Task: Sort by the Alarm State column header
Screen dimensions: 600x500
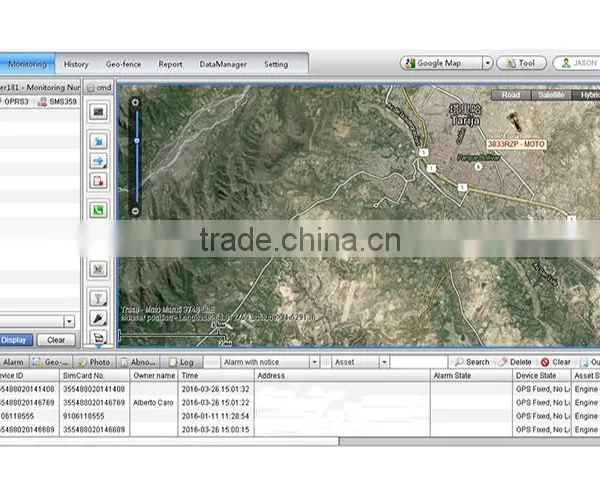Action: tap(471, 376)
